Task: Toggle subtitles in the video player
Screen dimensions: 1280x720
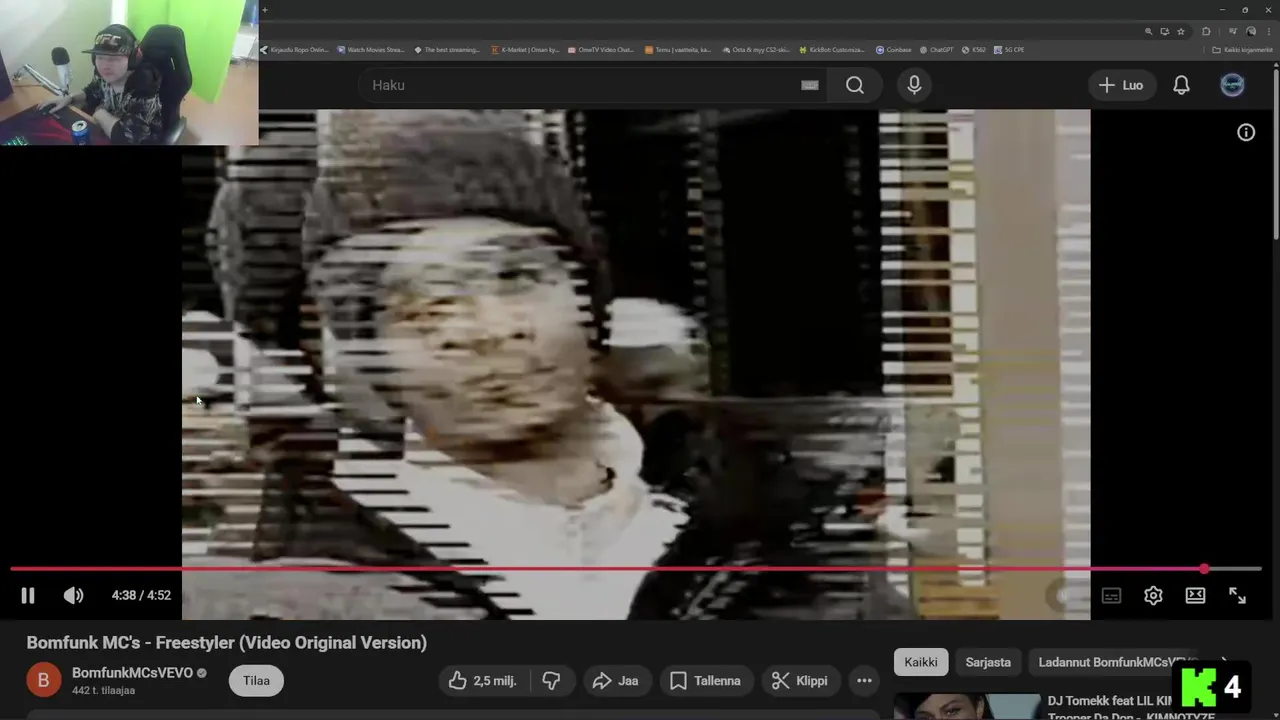Action: tap(1111, 595)
